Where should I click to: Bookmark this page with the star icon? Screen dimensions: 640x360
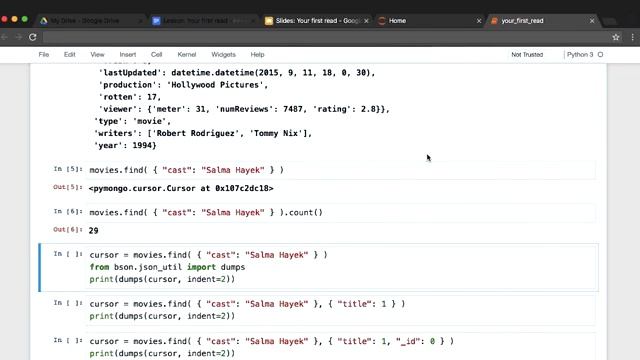point(616,37)
